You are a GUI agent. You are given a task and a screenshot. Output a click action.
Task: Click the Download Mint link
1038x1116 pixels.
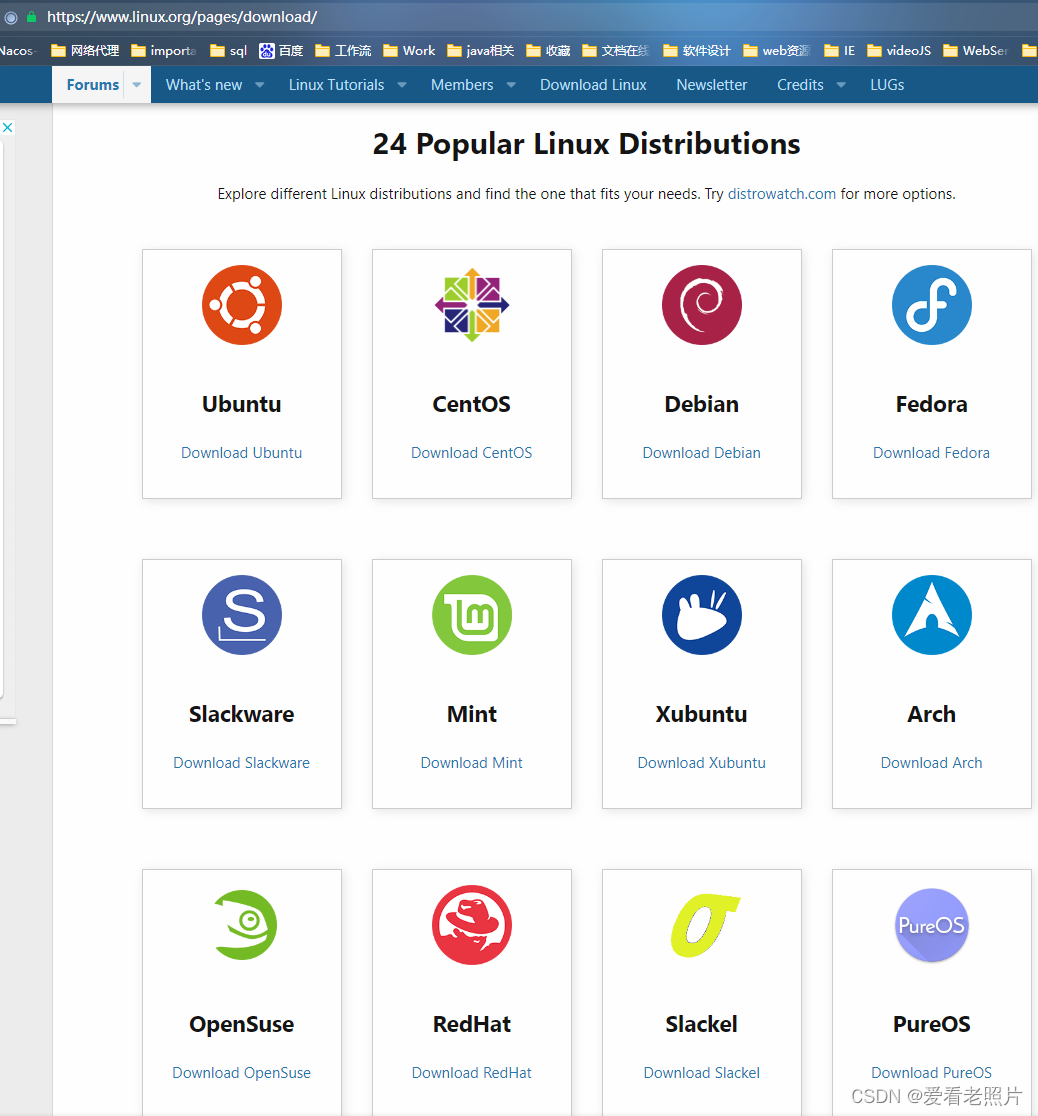point(471,762)
